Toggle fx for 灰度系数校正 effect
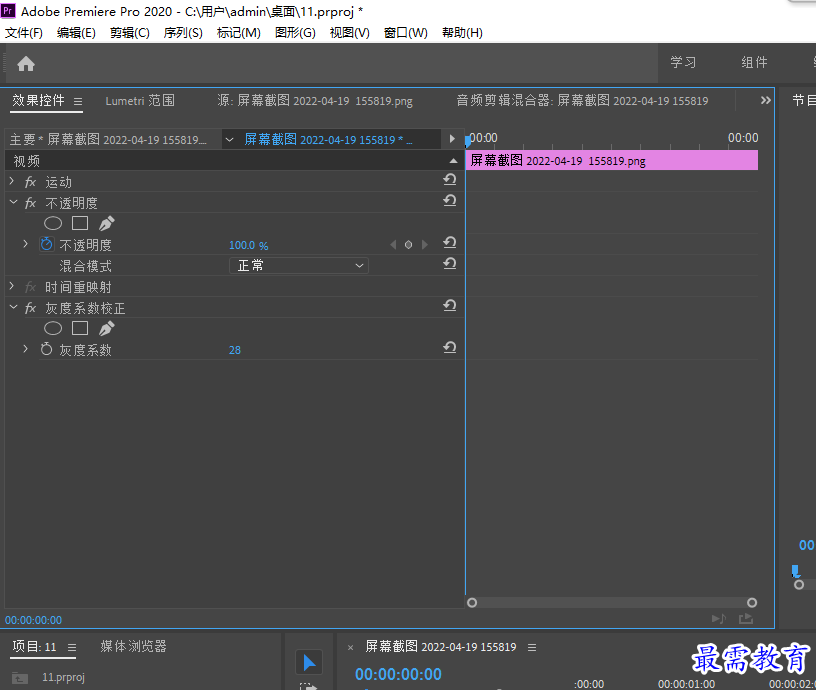This screenshot has height=690, width=816. pyautogui.click(x=30, y=308)
